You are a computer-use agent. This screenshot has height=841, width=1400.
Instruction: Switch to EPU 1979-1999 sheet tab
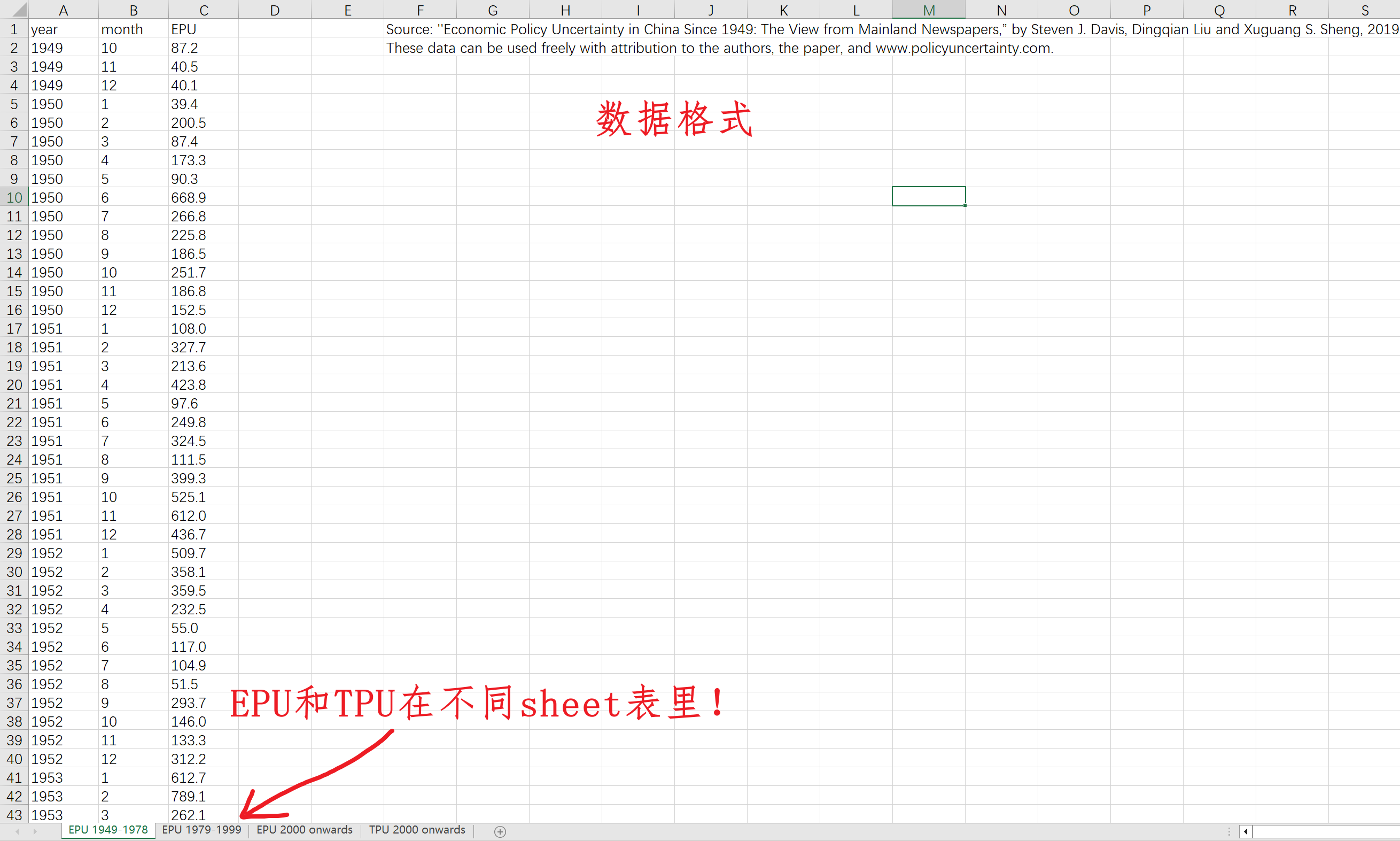pyautogui.click(x=201, y=830)
